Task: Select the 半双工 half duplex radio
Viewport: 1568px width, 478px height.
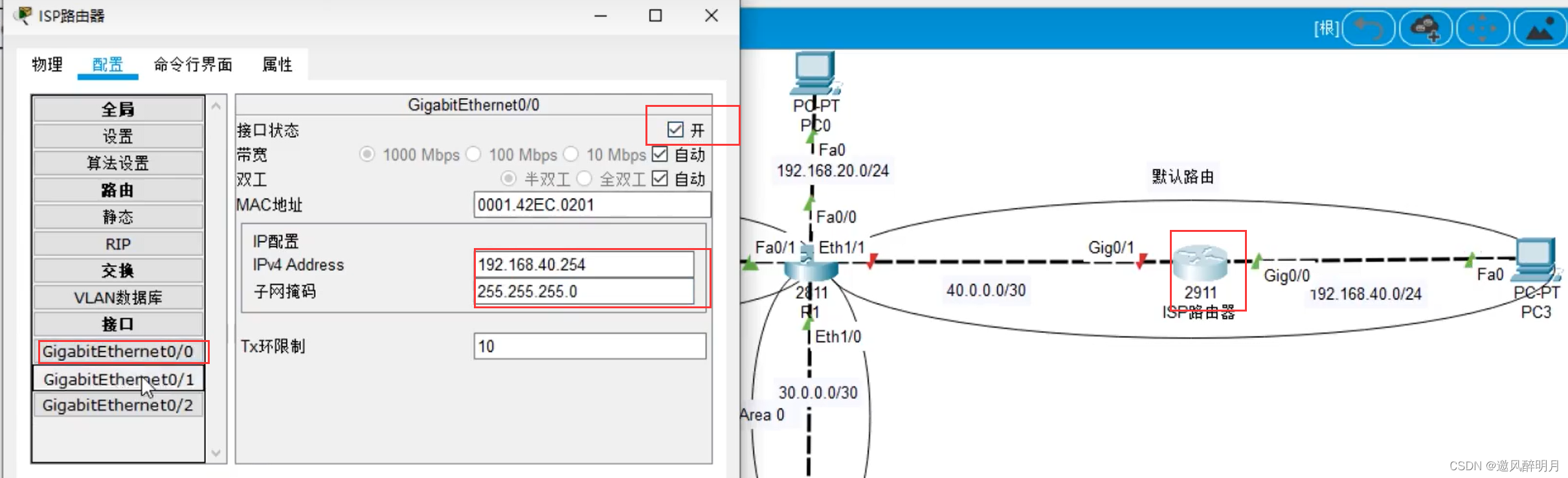Action: tap(509, 178)
